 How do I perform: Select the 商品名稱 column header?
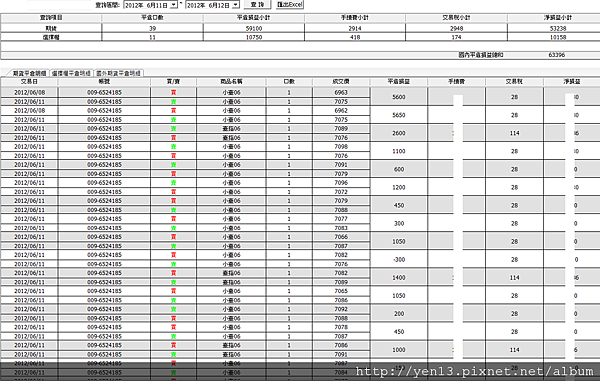[231, 81]
